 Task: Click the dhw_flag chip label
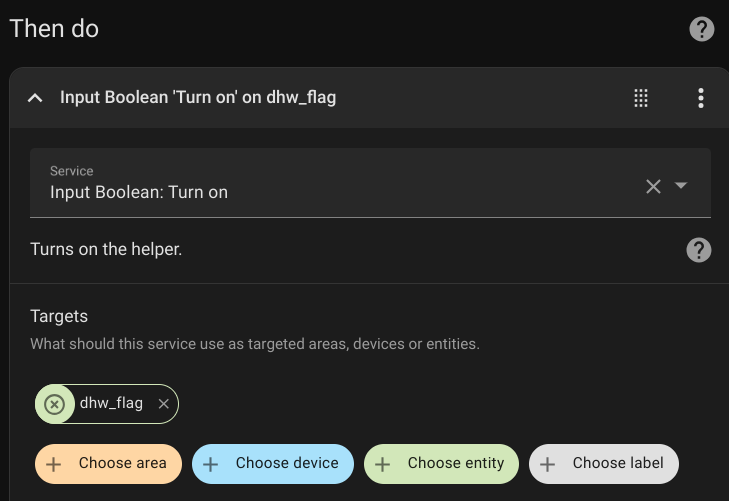coord(111,404)
